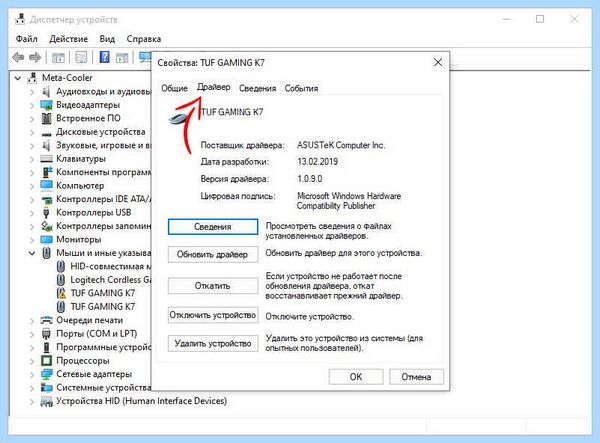Click the Сведения driver details button
600x443 pixels.
coord(213,226)
